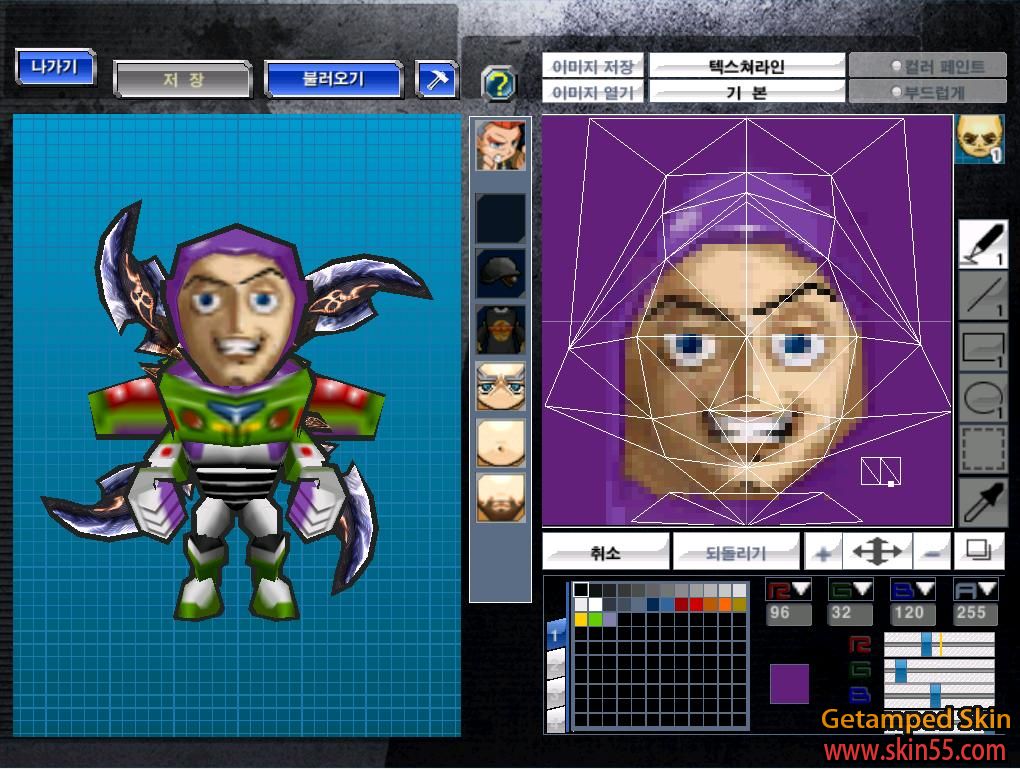The height and width of the screenshot is (769, 1020).
Task: Open the R channel dropdown arrow
Action: pyautogui.click(x=801, y=589)
